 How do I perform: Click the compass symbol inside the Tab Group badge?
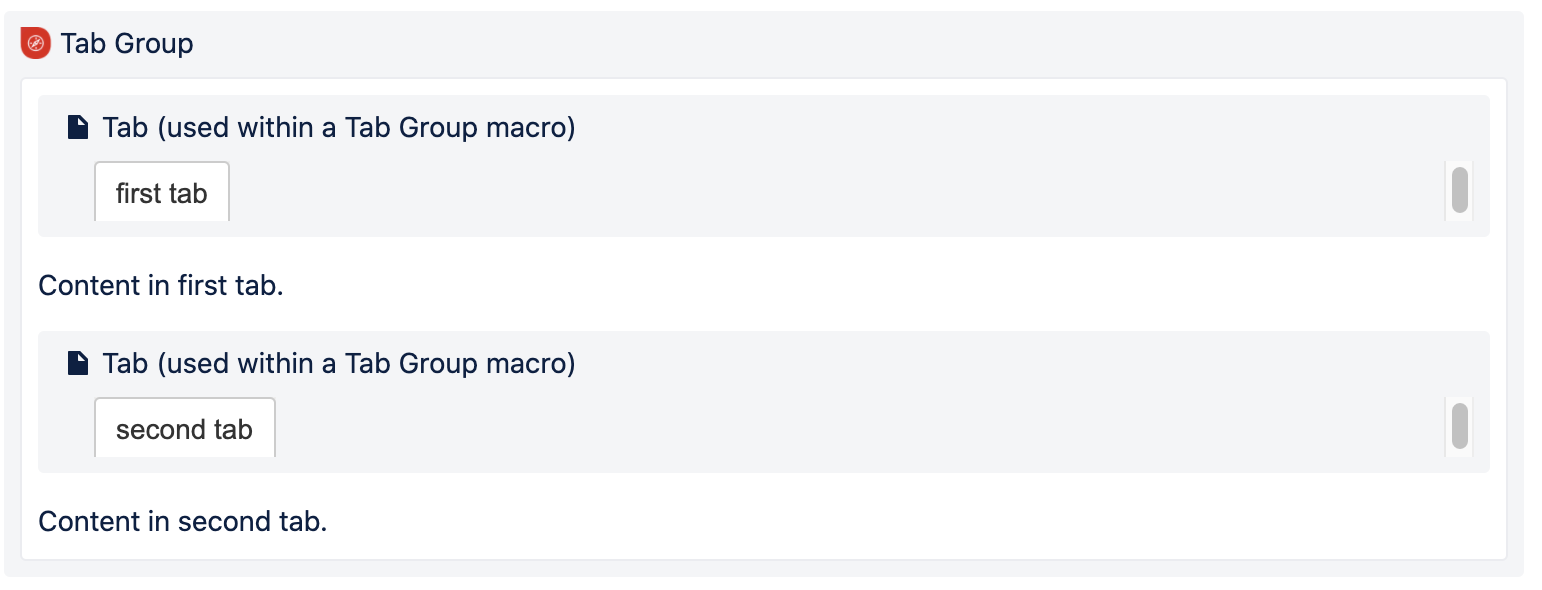point(36,43)
